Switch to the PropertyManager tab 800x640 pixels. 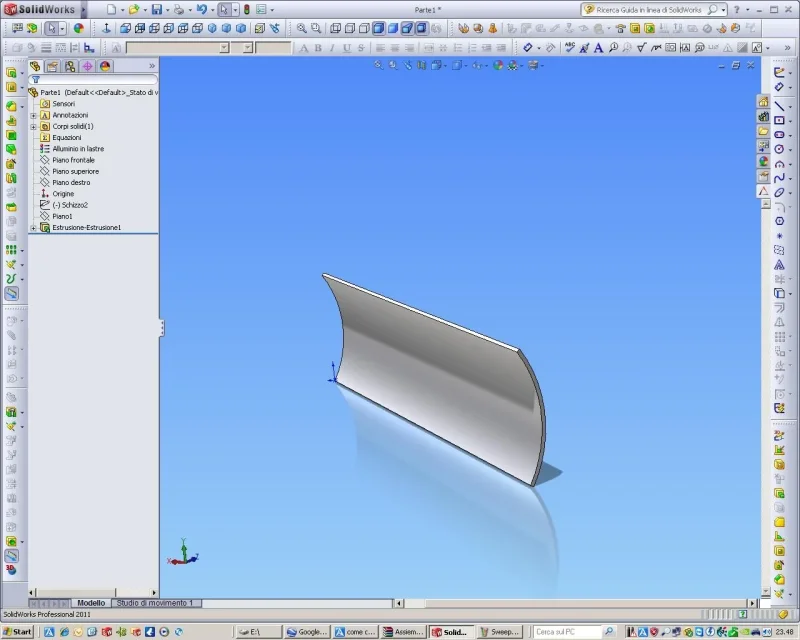click(53, 66)
